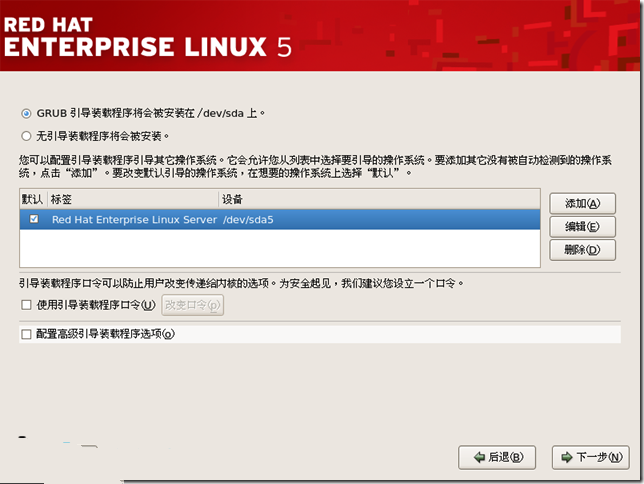Screen dimensions: 644x484
Task: Click the 添加(A) button
Action: (582, 203)
